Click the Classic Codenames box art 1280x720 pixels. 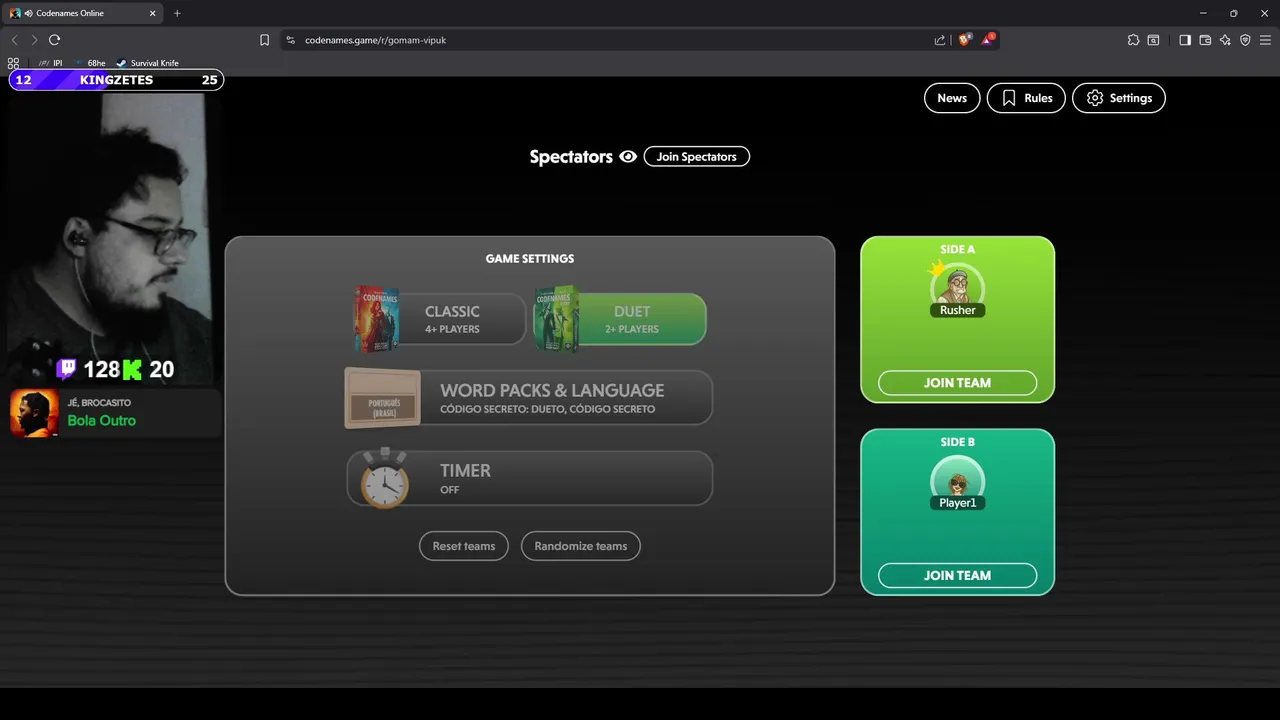377,318
